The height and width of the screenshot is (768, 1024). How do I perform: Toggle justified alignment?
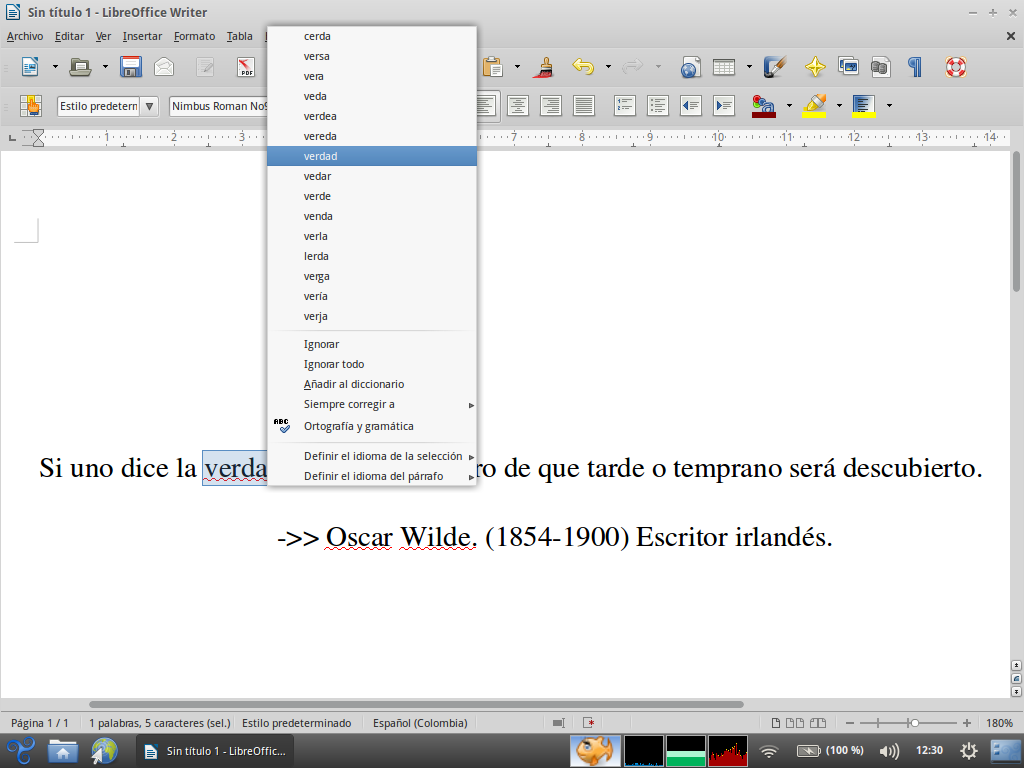584,106
